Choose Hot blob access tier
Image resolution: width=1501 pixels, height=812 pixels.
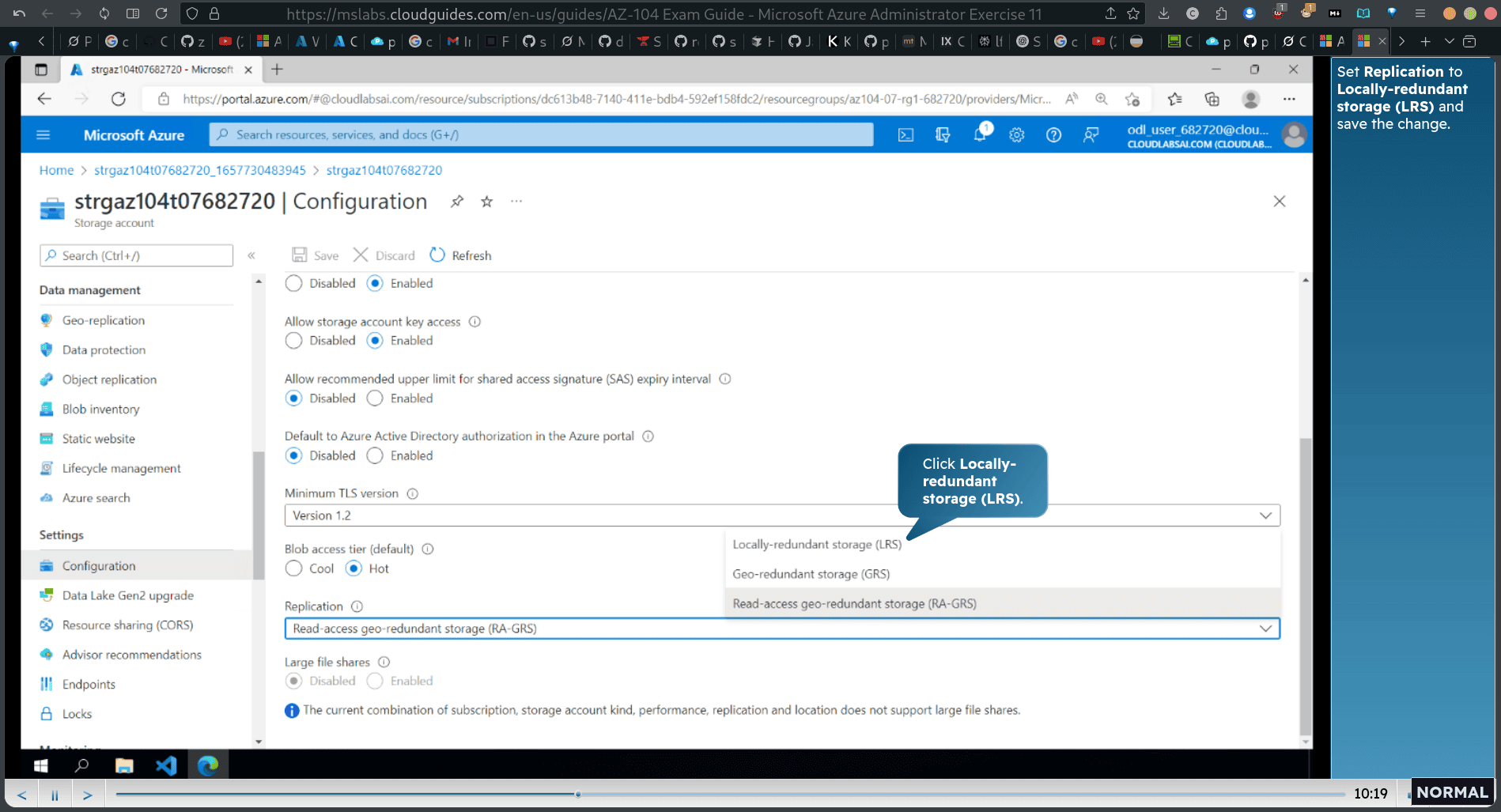(x=354, y=568)
